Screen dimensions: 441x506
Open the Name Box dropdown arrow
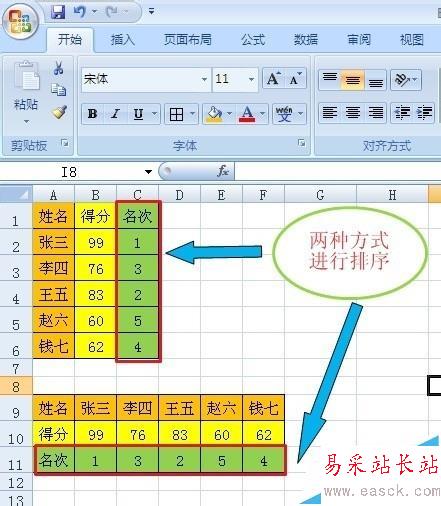(148, 172)
